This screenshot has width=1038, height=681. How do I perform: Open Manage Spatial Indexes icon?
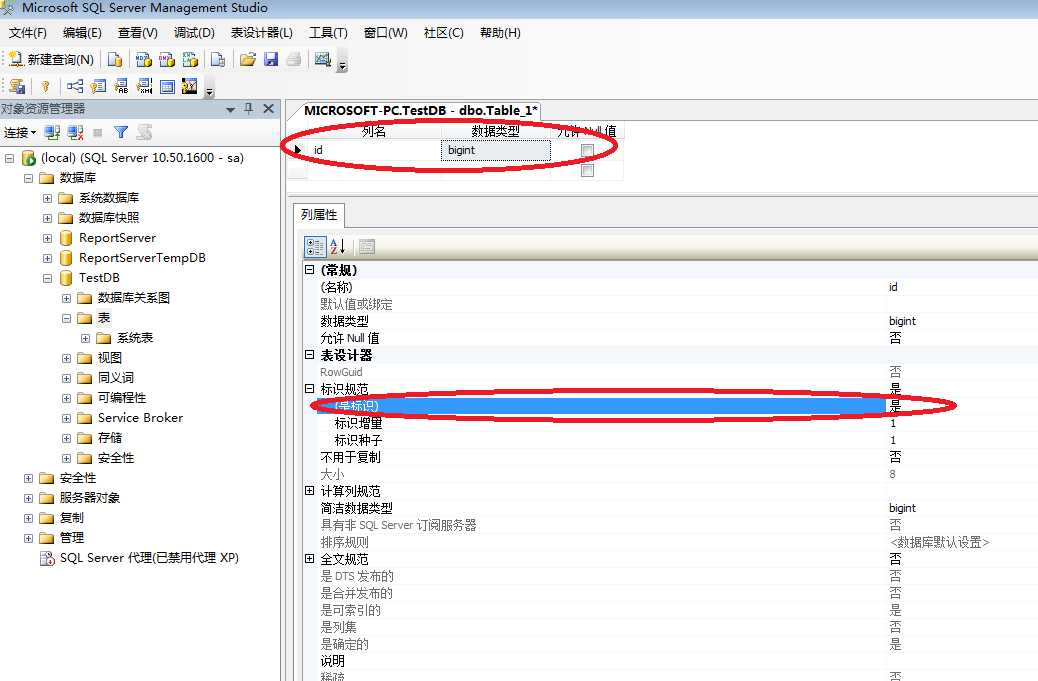pos(190,86)
